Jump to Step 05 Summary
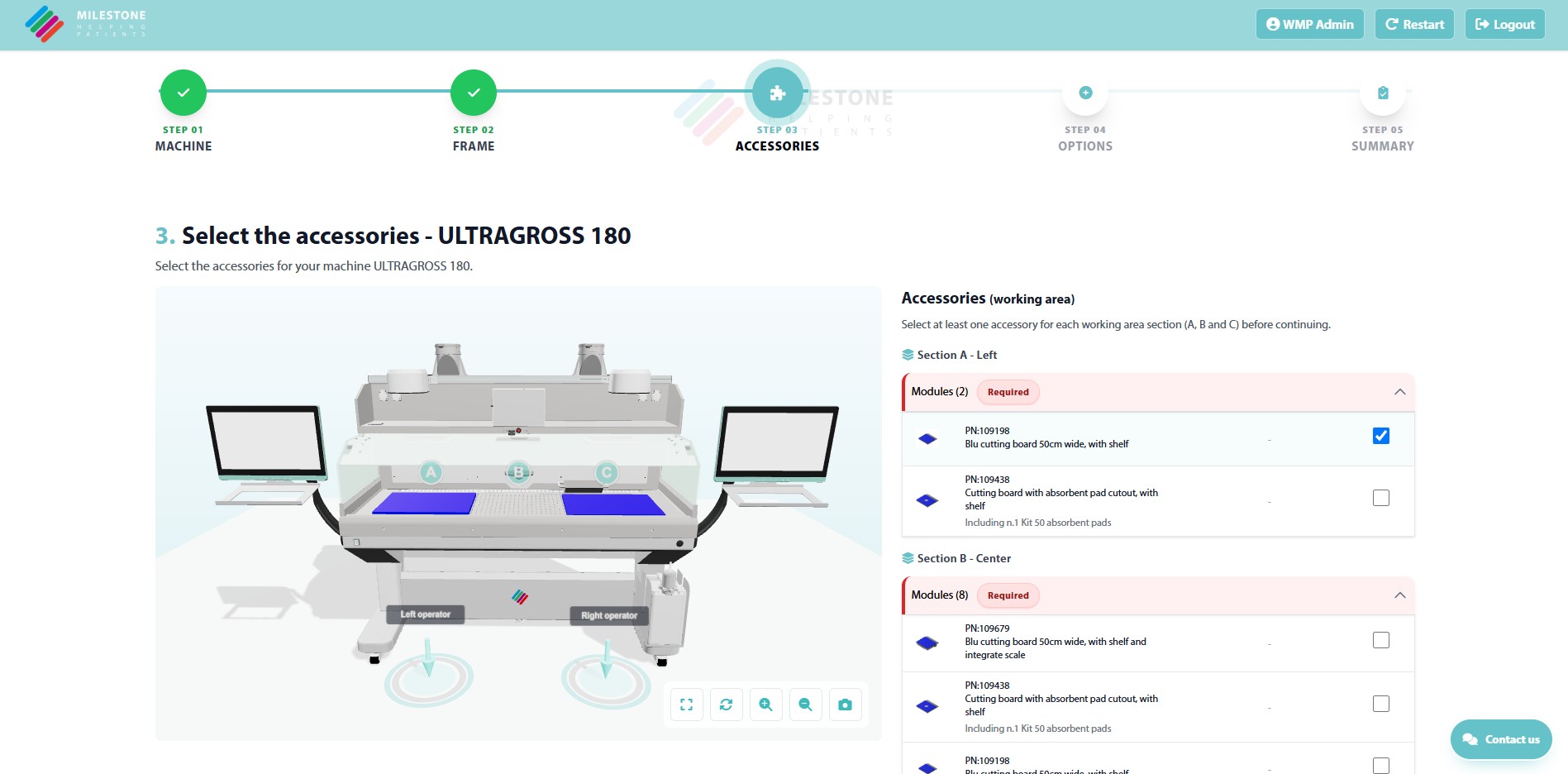This screenshot has width=1568, height=774. pyautogui.click(x=1383, y=93)
